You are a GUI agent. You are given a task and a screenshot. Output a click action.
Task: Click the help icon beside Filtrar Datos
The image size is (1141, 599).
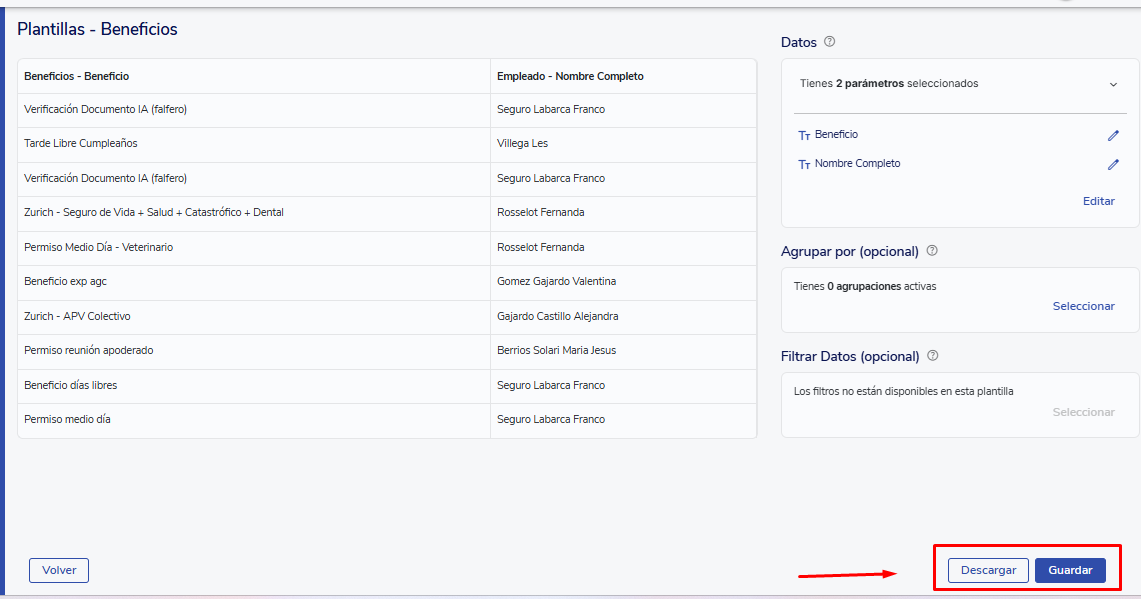click(x=932, y=356)
